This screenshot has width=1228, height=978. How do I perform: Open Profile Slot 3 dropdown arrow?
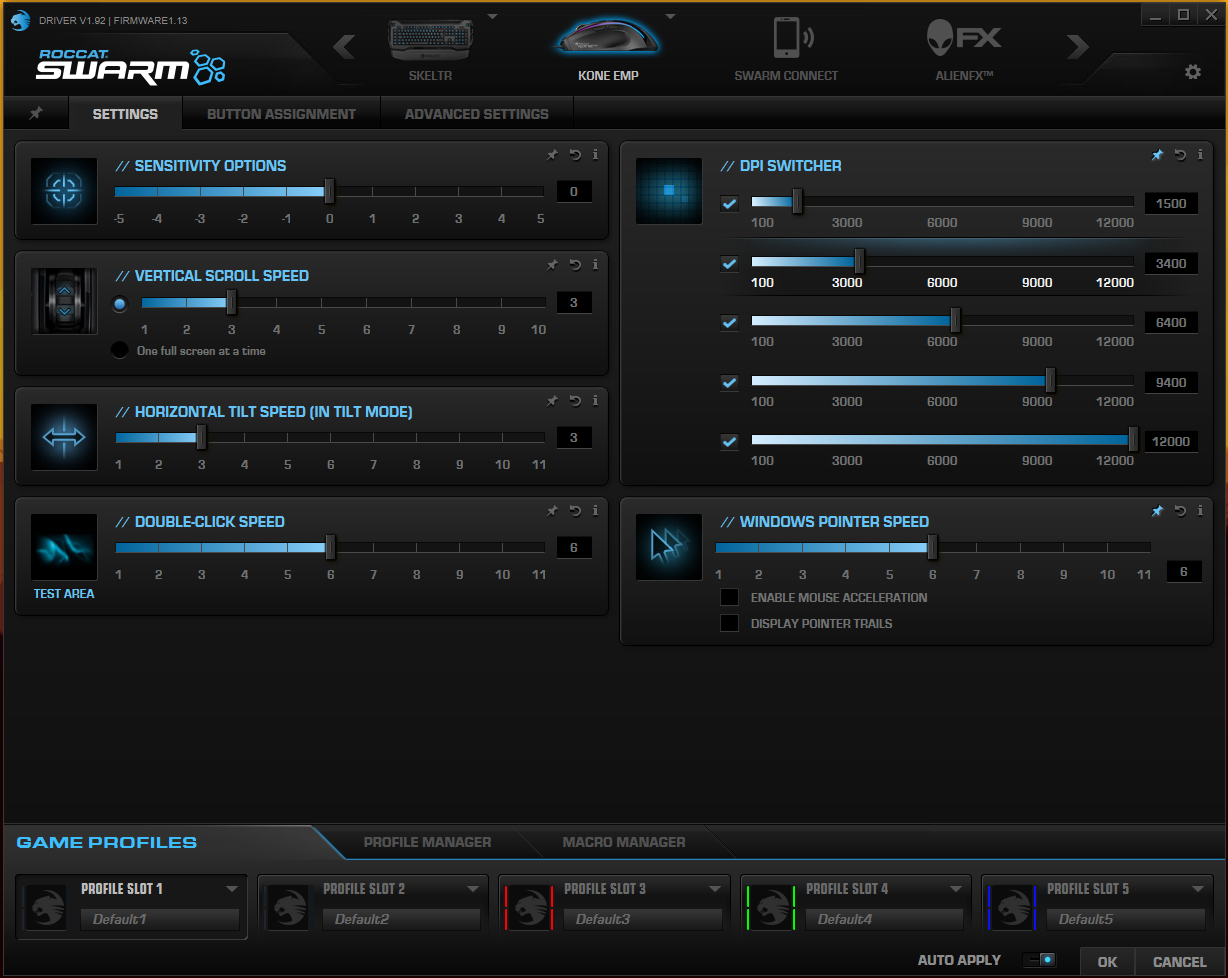tap(715, 889)
